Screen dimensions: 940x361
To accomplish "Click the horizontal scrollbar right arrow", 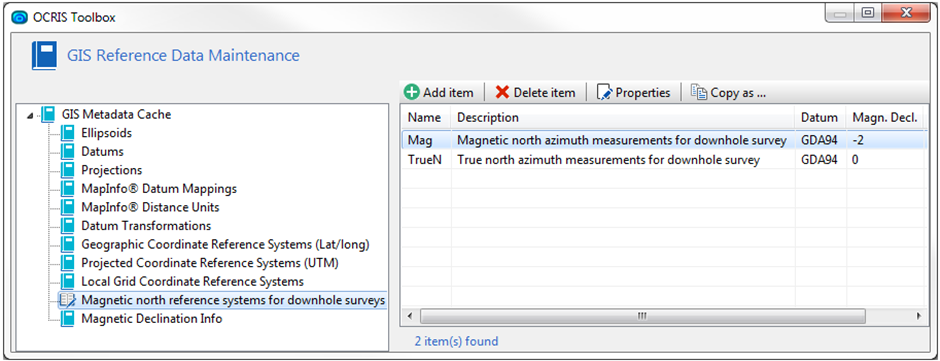I will coord(918,315).
